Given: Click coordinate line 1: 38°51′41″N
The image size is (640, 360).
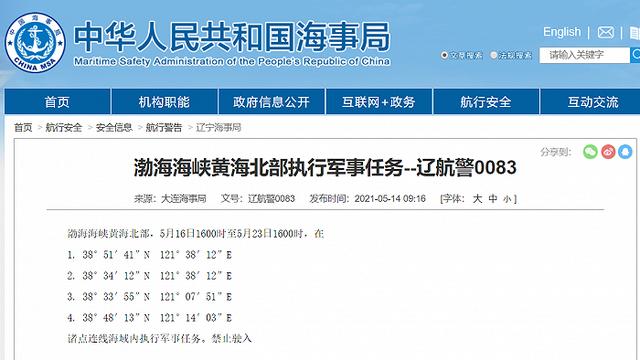Looking at the screenshot, I should [x=149, y=255].
